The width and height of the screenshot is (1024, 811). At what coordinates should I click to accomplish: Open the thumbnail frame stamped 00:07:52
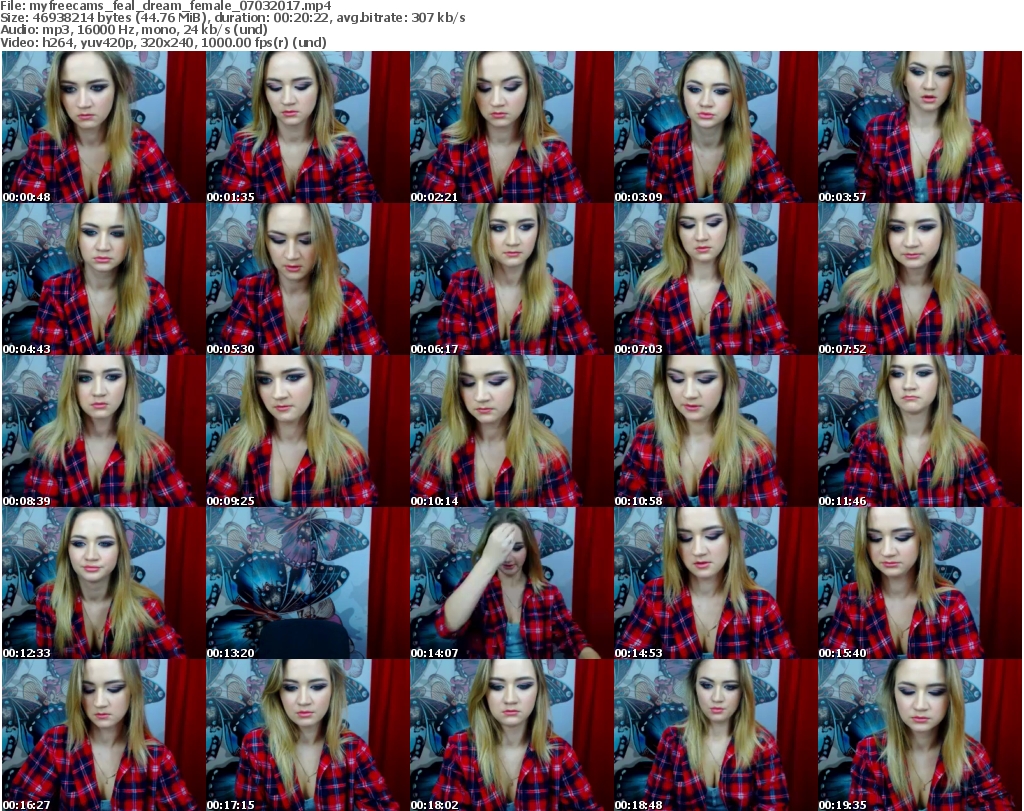pos(920,279)
